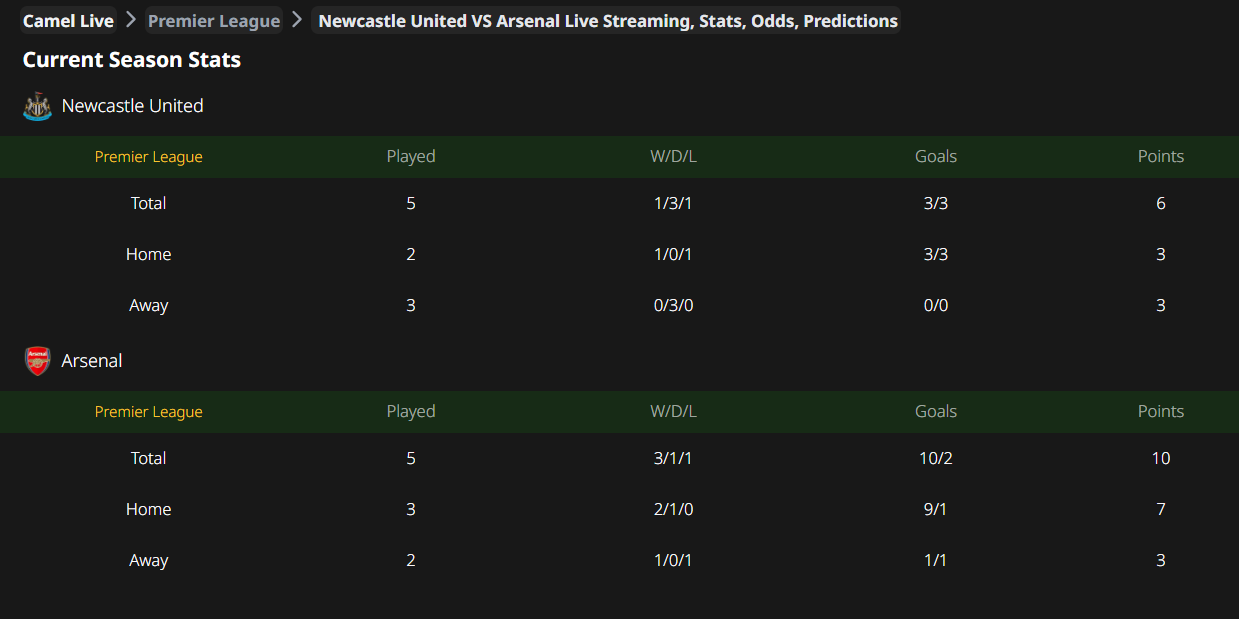The width and height of the screenshot is (1239, 619).
Task: Click the Premier League header in Arsenal table
Action: 149,412
